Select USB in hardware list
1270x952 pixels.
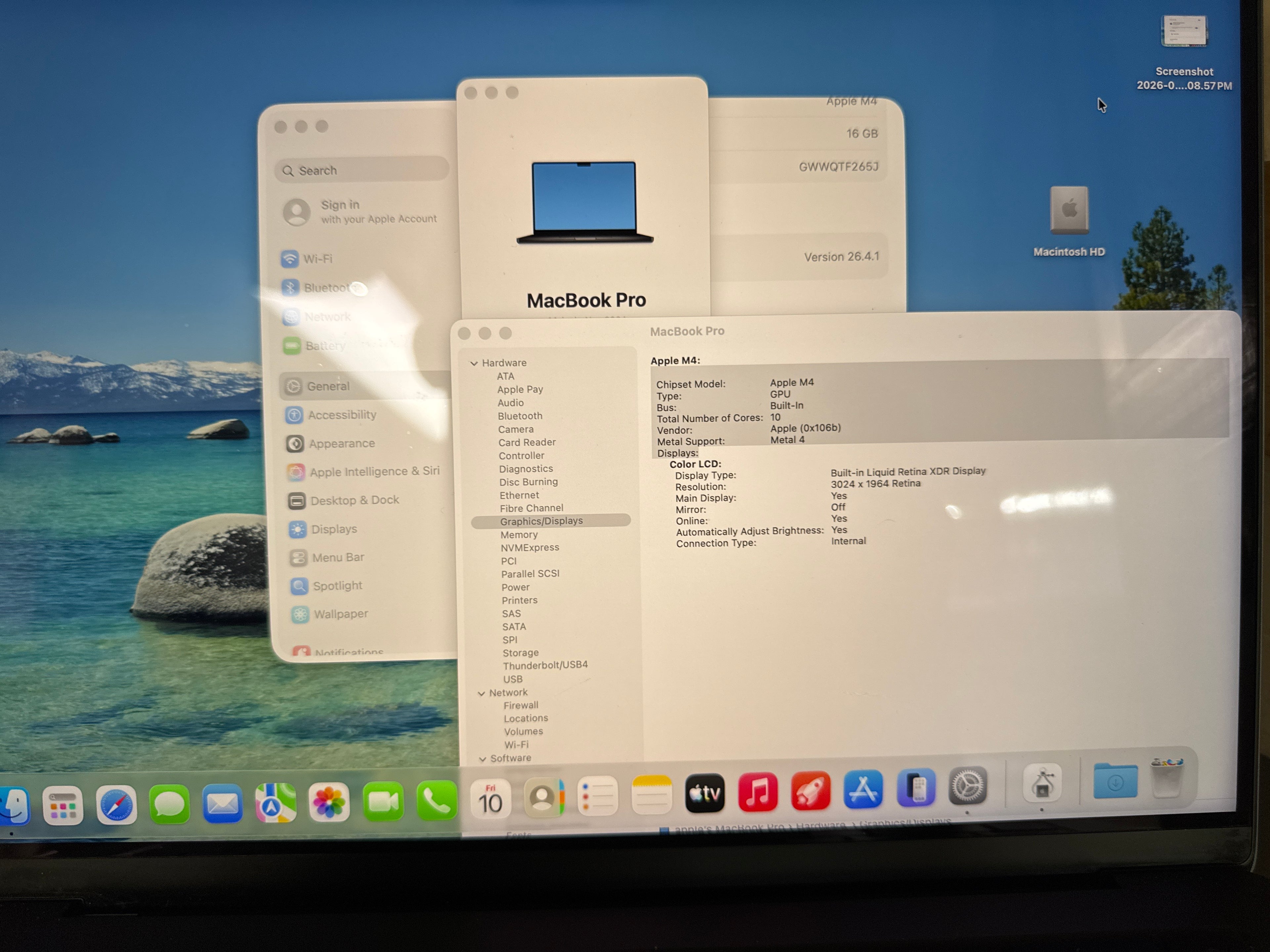512,679
